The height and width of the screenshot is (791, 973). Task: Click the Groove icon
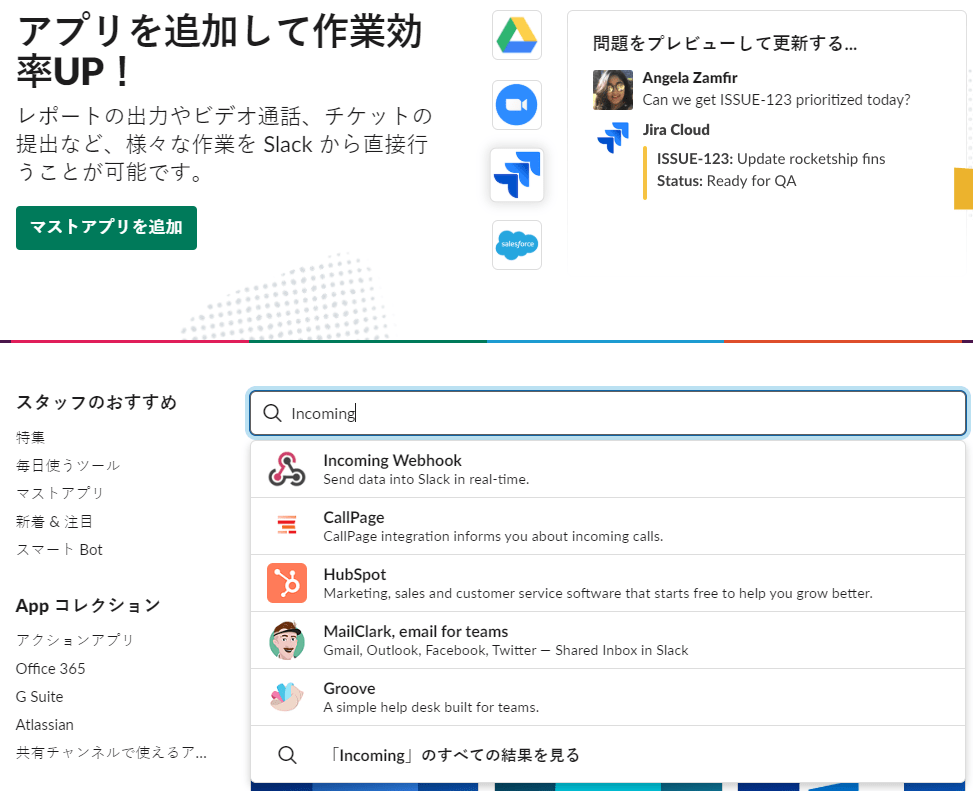tap(287, 697)
